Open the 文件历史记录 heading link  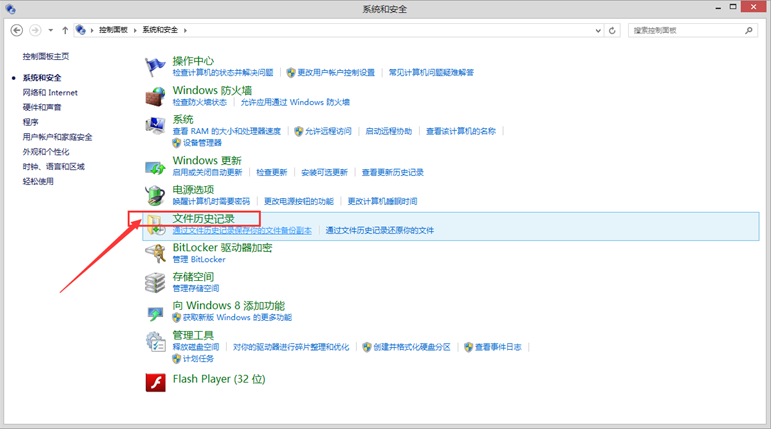204,219
